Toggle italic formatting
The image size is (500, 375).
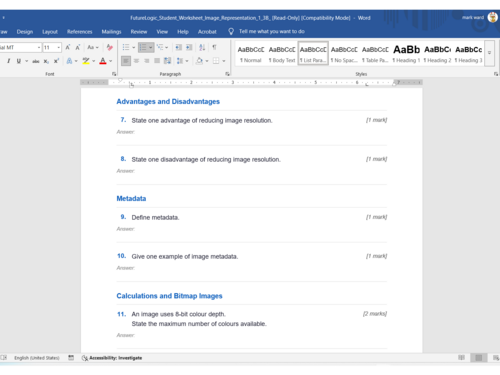8,61
